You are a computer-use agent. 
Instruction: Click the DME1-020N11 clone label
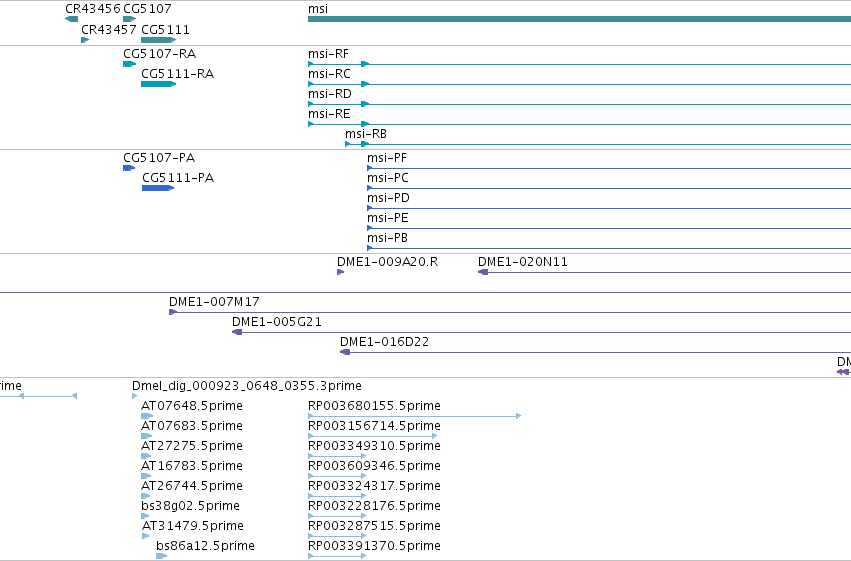pyautogui.click(x=523, y=262)
